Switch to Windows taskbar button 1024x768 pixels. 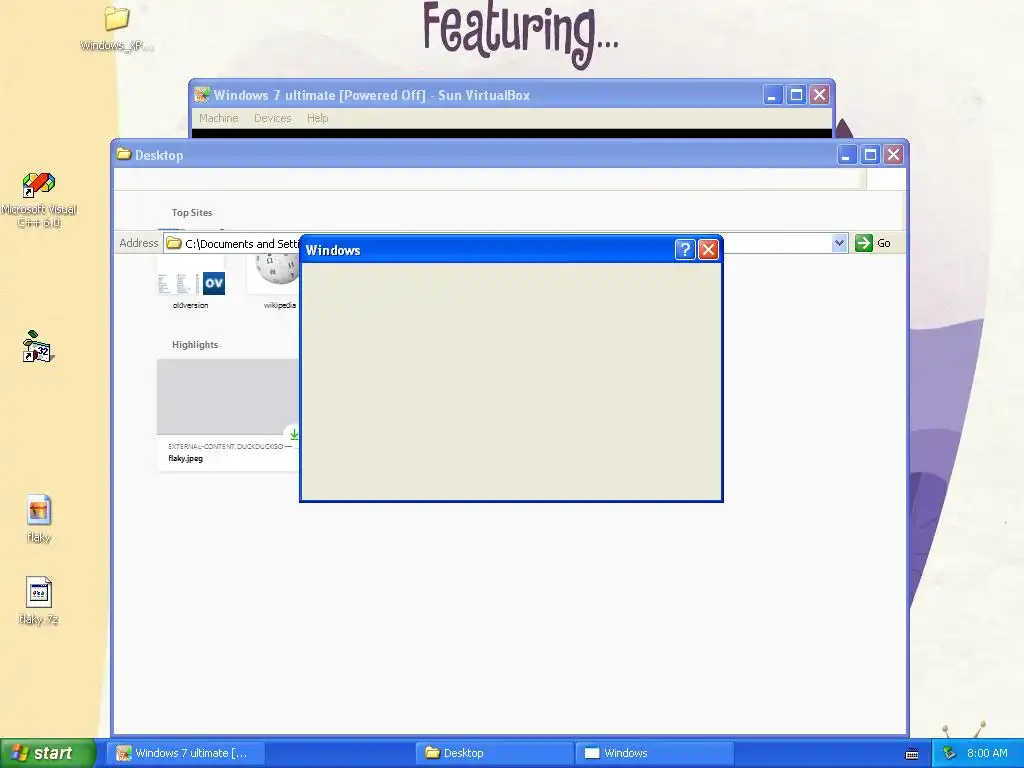click(654, 753)
